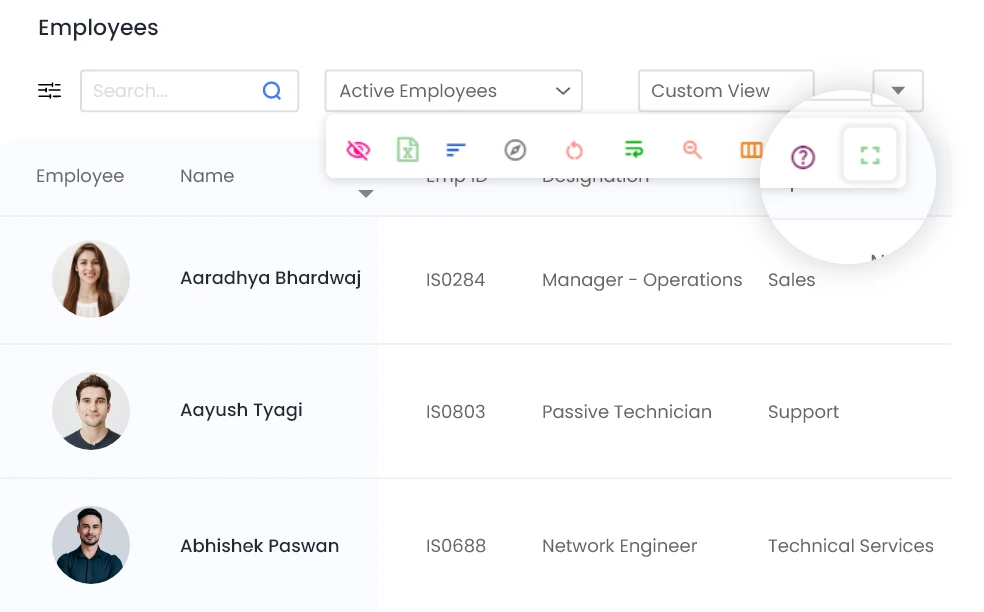Click the blue sort lines icon
This screenshot has width=984, height=612.
coord(456,150)
